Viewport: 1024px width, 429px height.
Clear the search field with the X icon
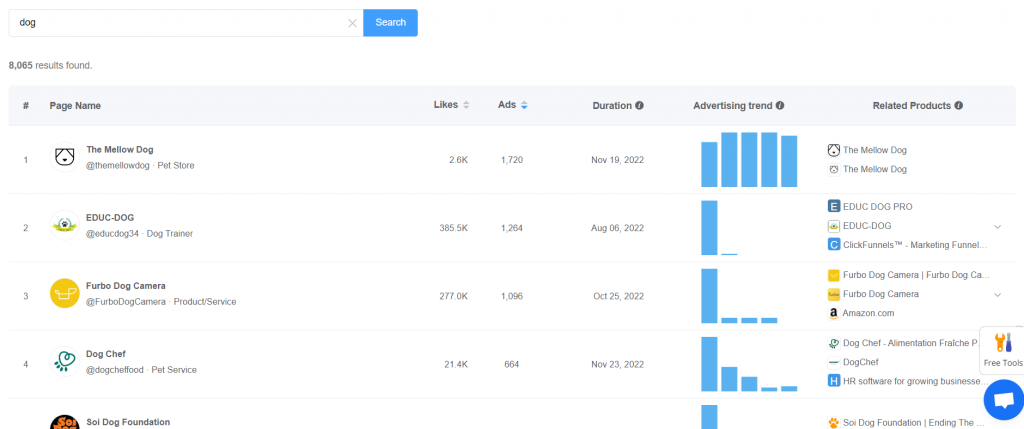coord(352,23)
